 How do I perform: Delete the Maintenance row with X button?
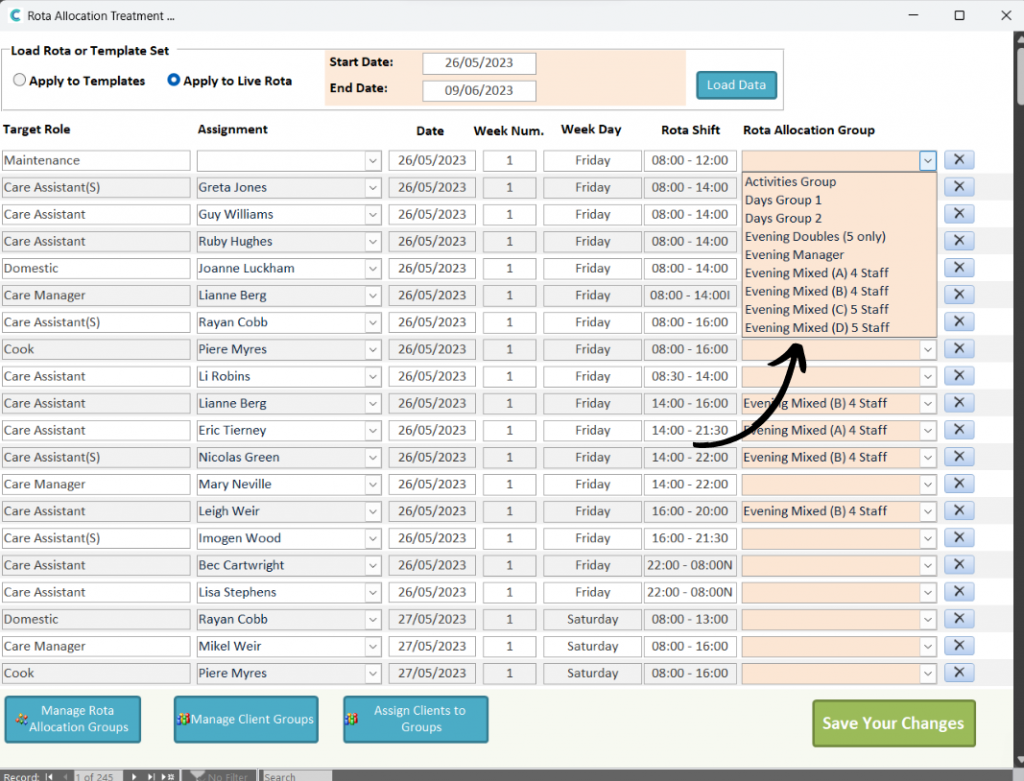[959, 160]
